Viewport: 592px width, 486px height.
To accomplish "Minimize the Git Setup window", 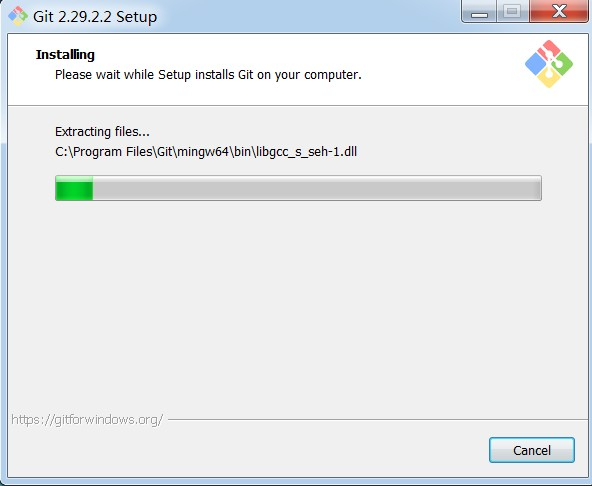I will (479, 11).
